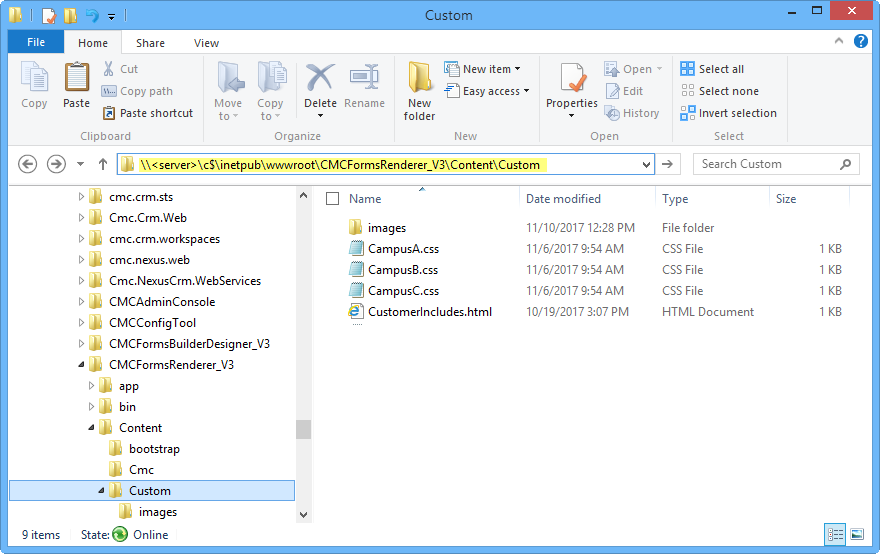Open the Open command dropdown
This screenshot has height=554, width=880.
coord(660,69)
